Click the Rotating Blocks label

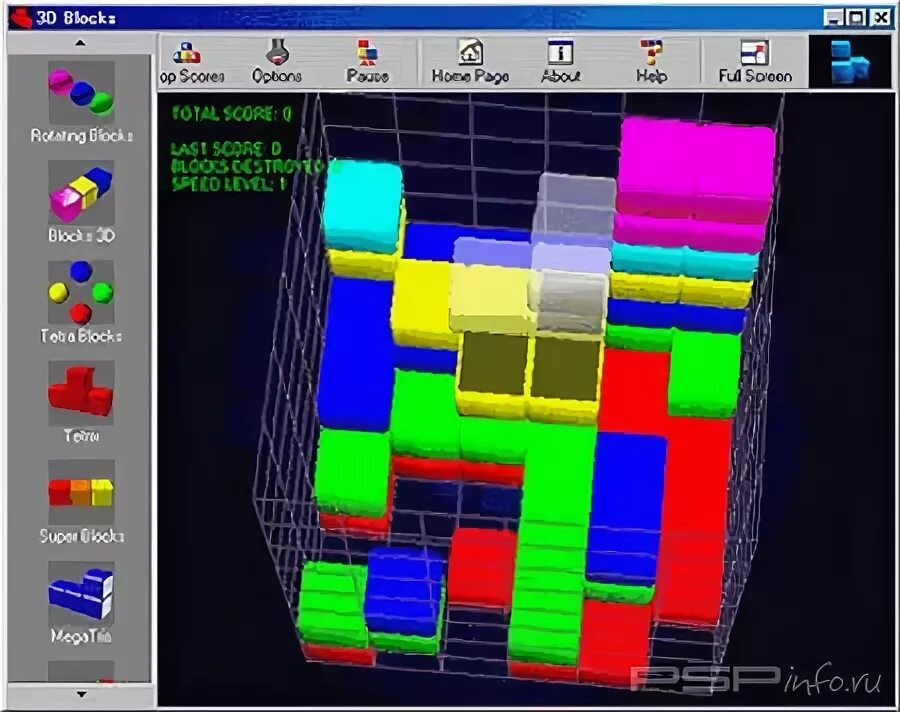pyautogui.click(x=82, y=136)
